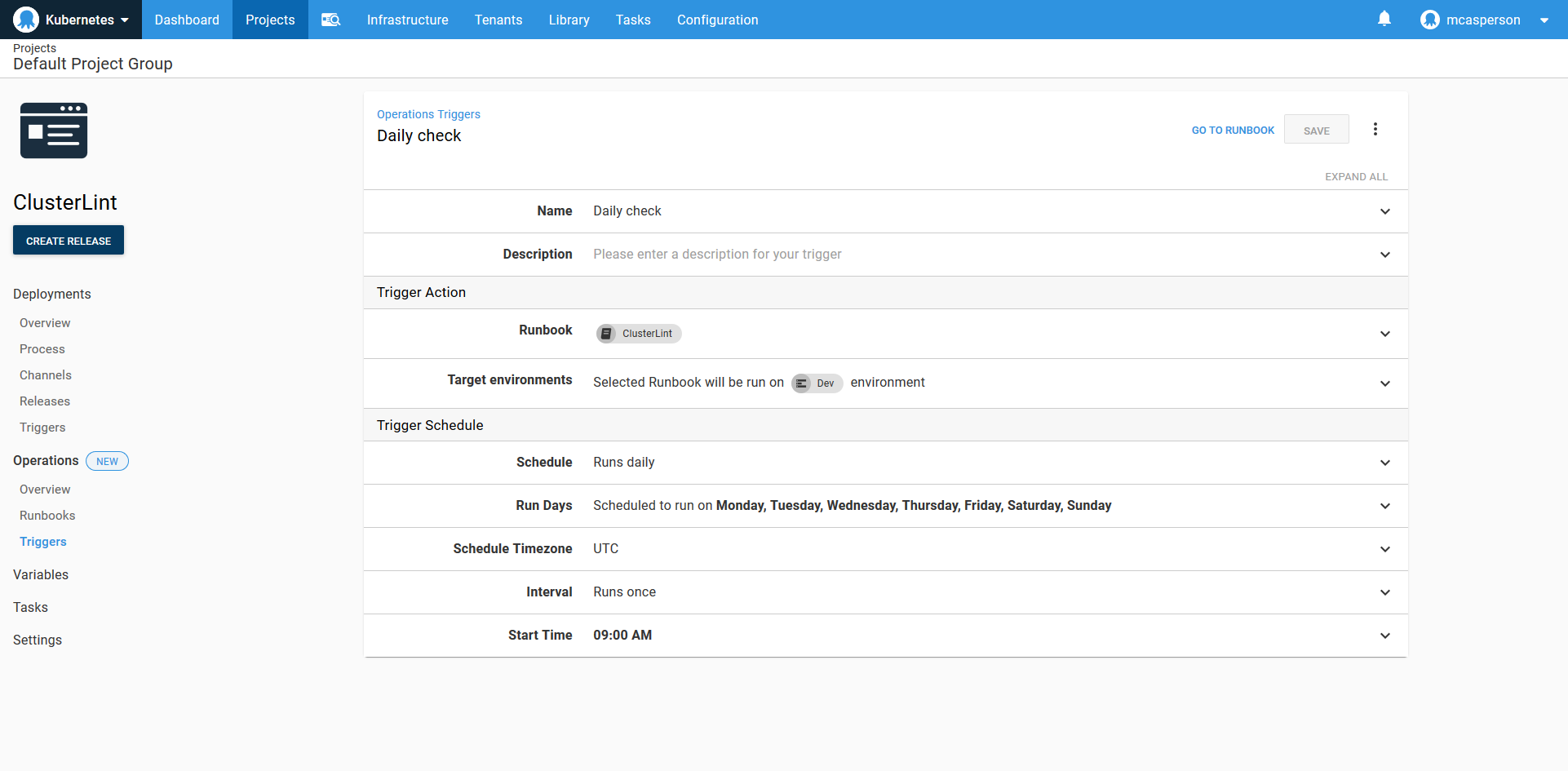1568x771 pixels.
Task: Select the ClusterLint runbook chip
Action: (x=638, y=333)
